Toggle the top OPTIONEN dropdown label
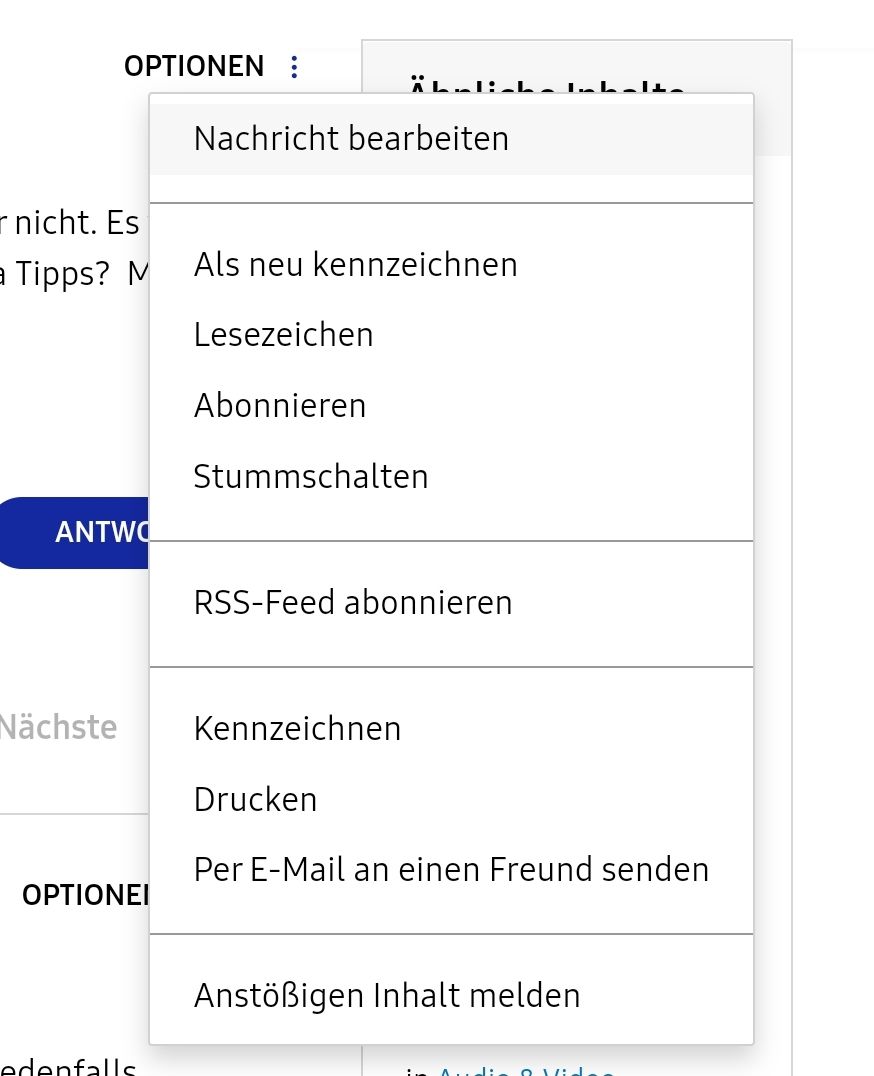Image resolution: width=874 pixels, height=1076 pixels. pos(194,67)
